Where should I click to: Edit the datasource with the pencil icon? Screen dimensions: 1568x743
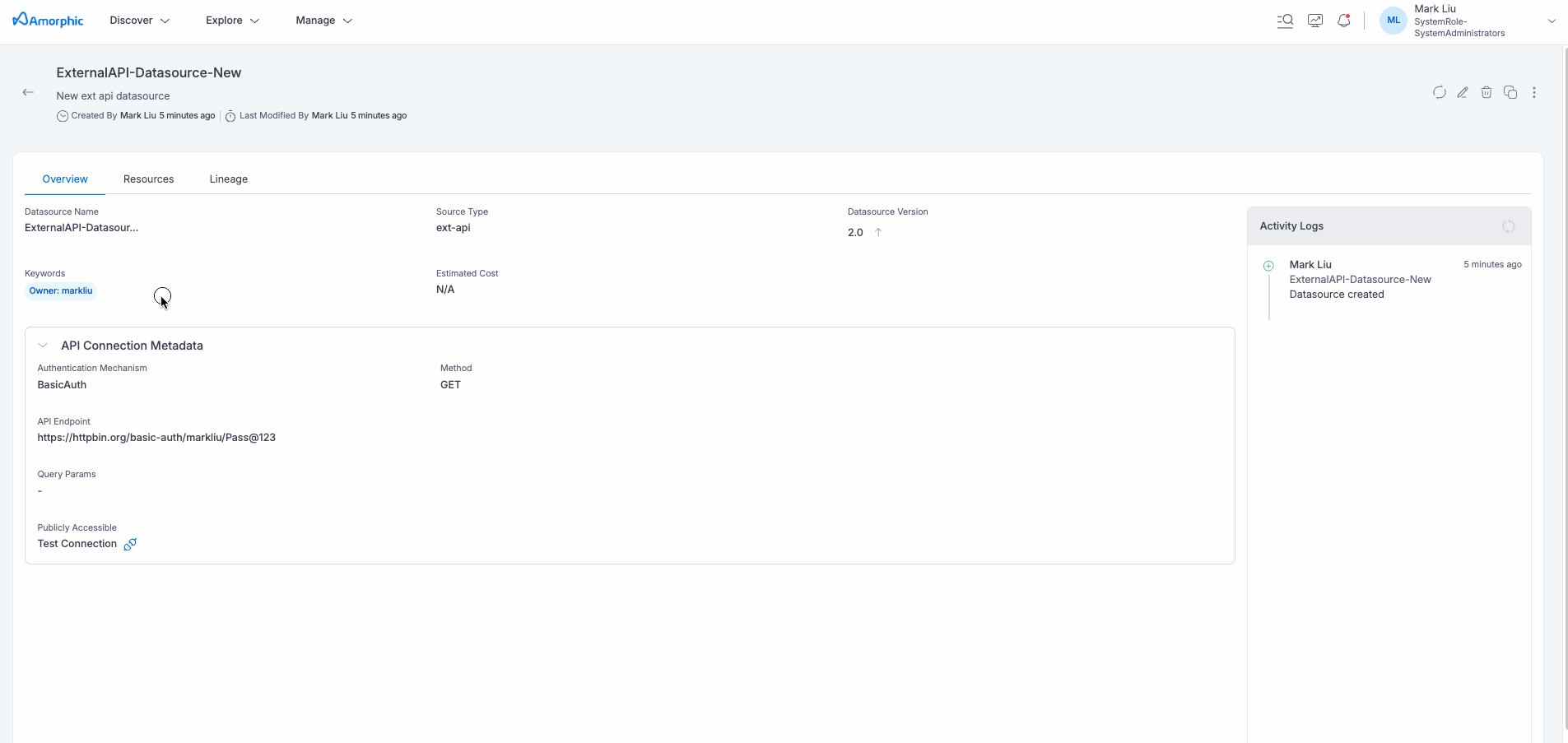pyautogui.click(x=1463, y=92)
